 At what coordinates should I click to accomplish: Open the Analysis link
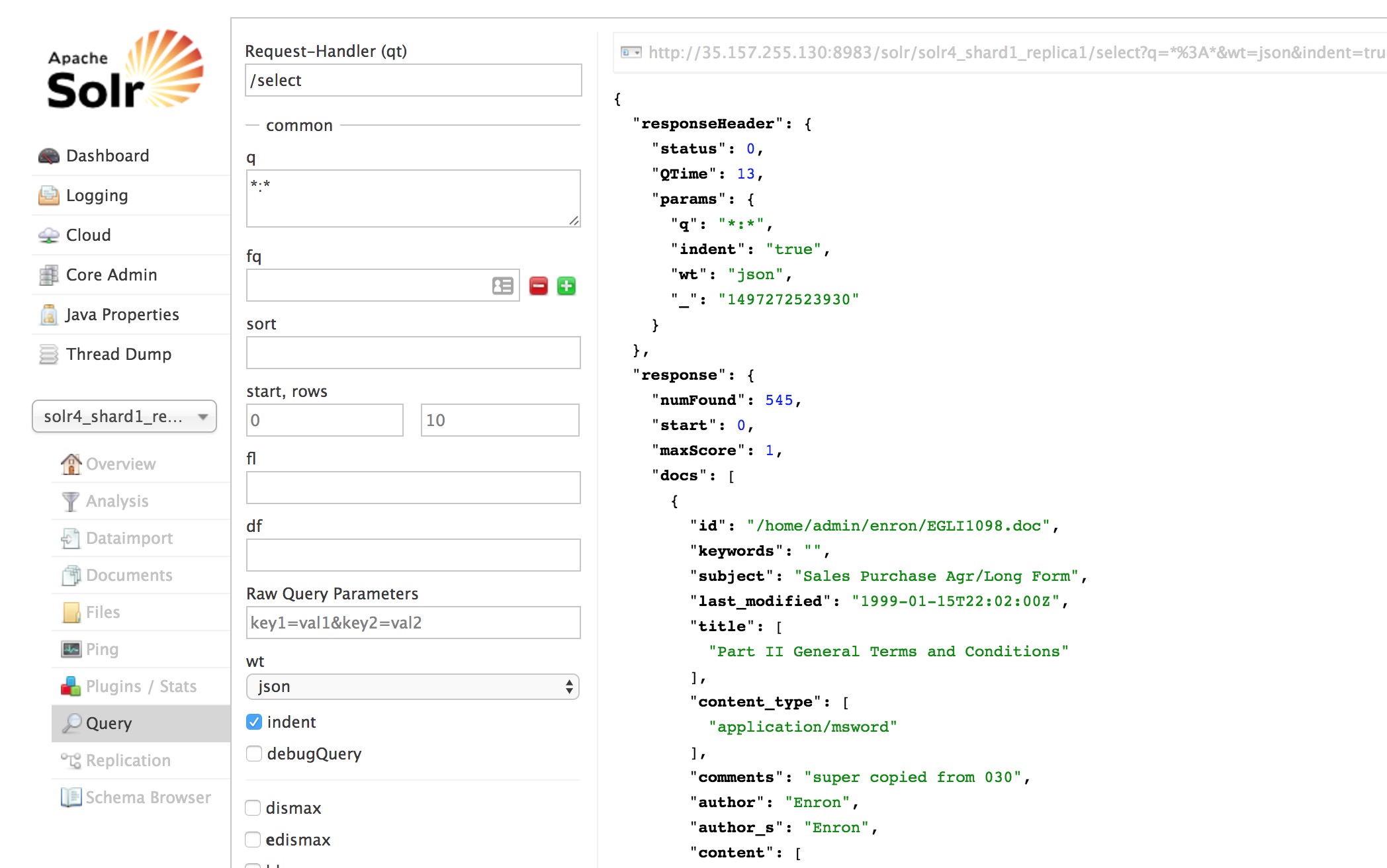117,501
